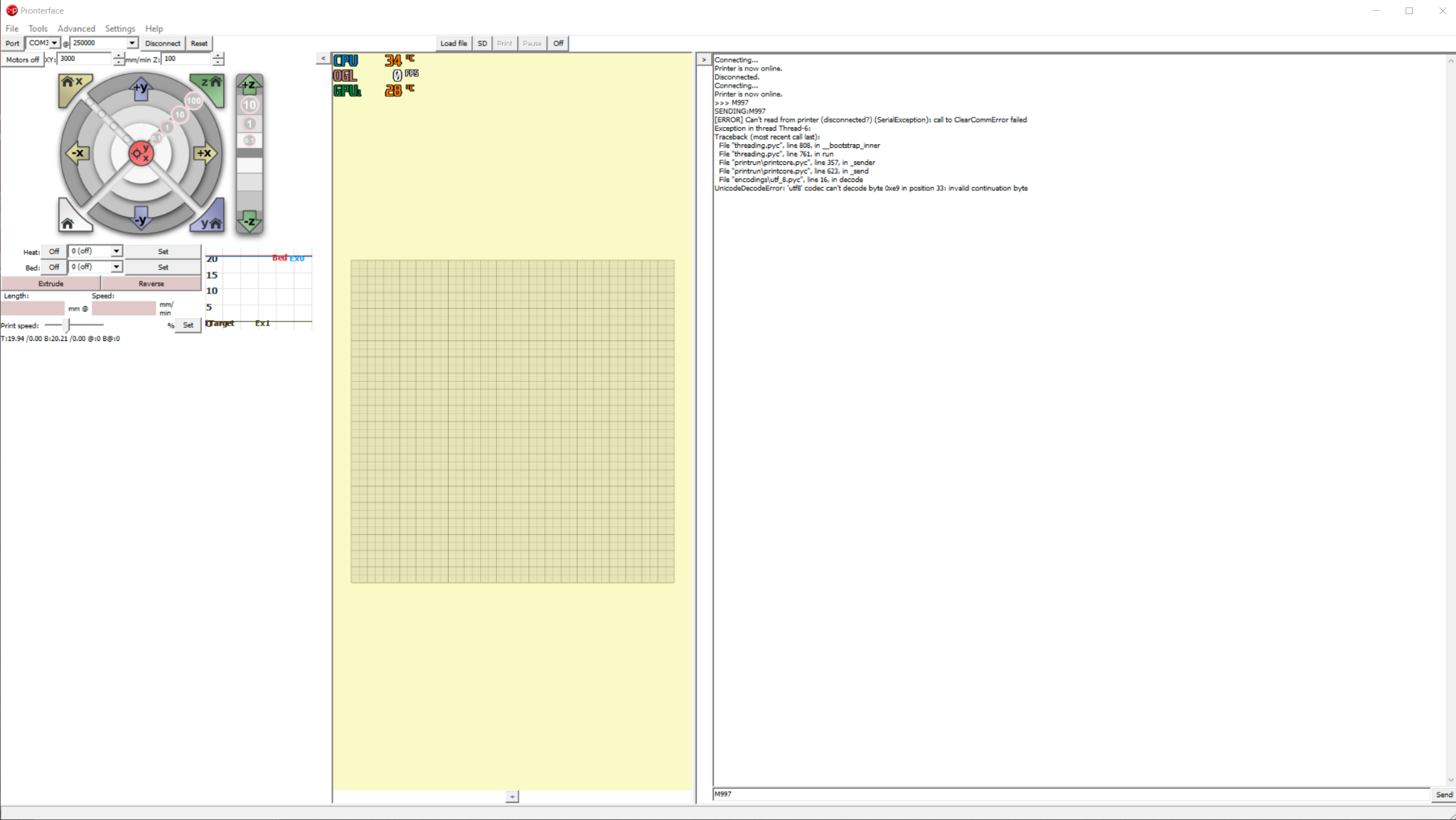Viewport: 1456px width, 820px height.
Task: Jog the printer with -X arrow
Action: coord(77,153)
